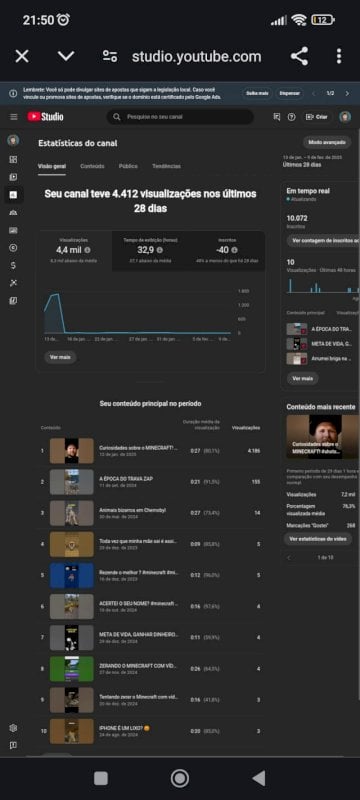This screenshot has height=800, width=360.
Task: Click Saiba mais in the banner
Action: pos(258,93)
